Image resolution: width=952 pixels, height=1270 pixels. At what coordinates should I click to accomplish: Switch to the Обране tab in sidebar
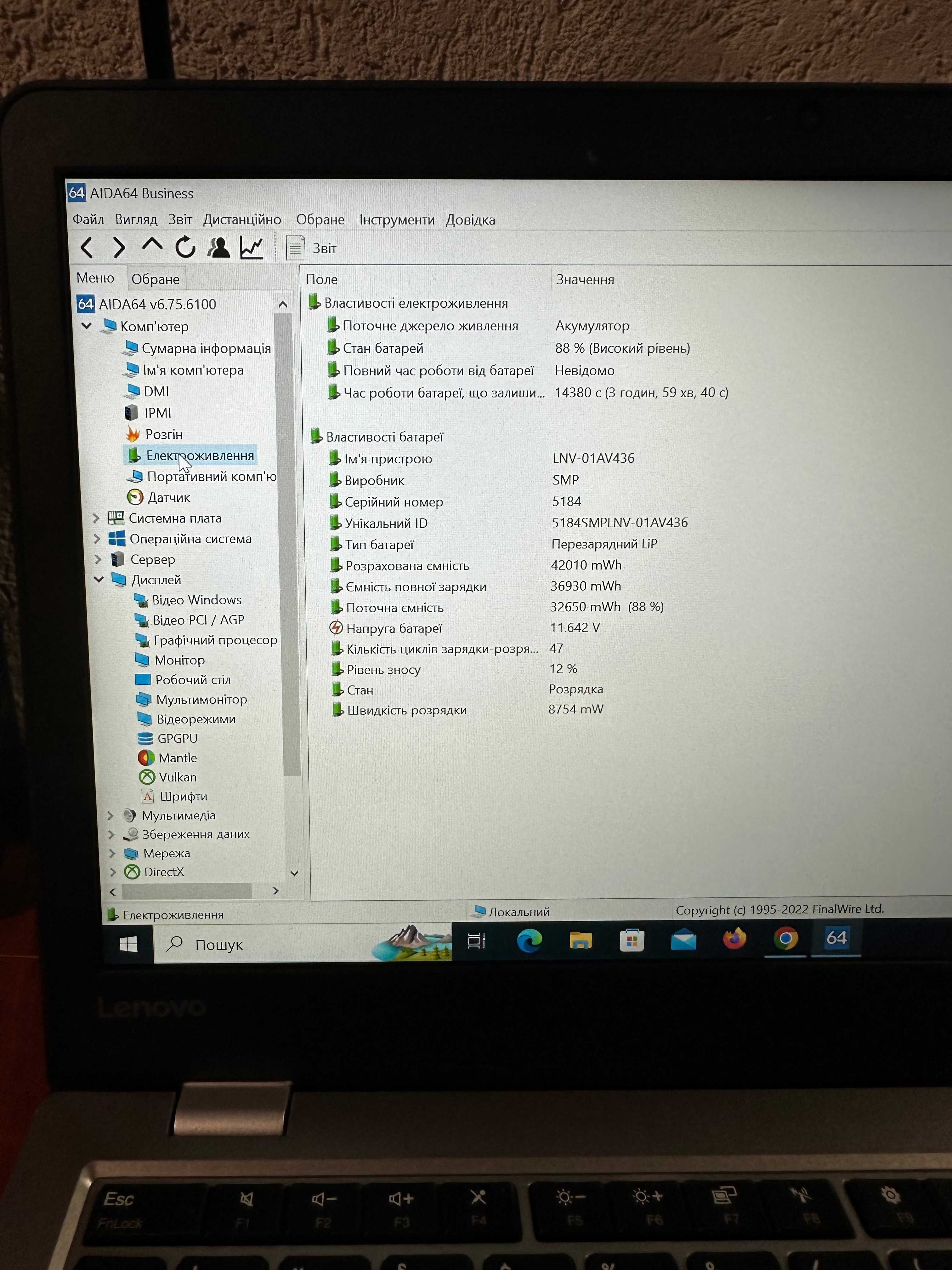pyautogui.click(x=156, y=279)
